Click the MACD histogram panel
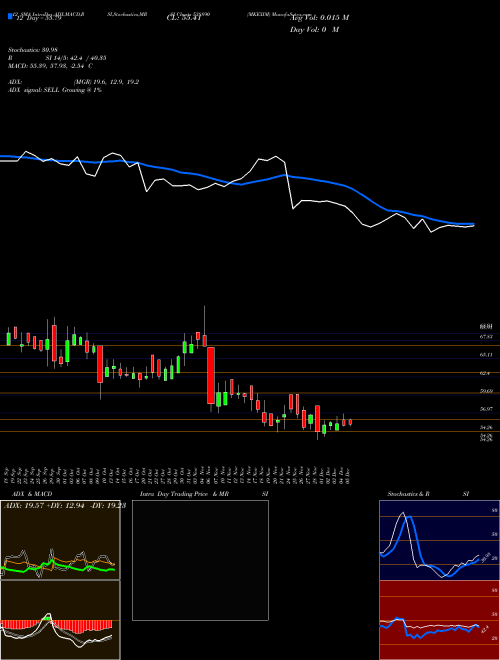Viewport: 500px width, 660px height. [x=60, y=620]
